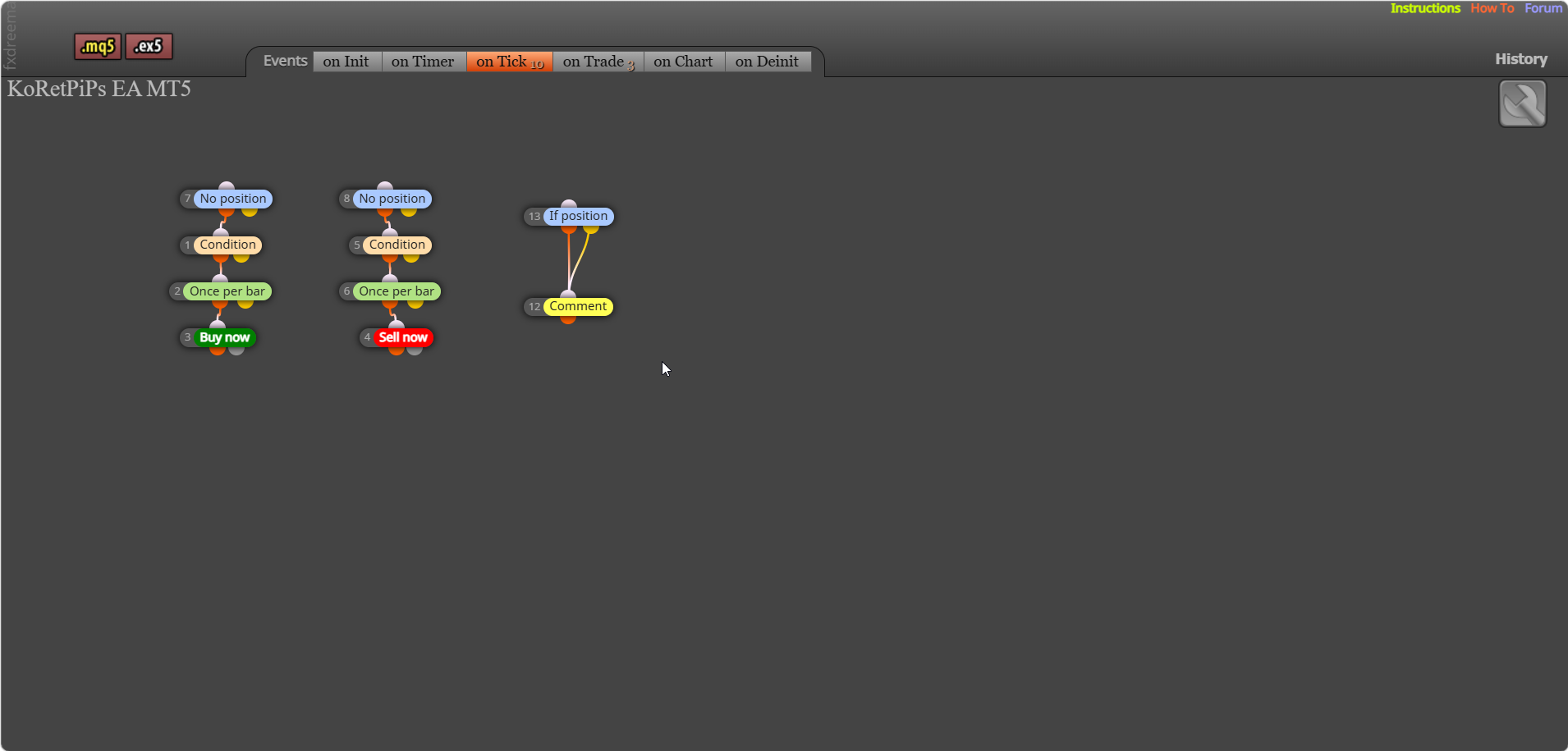Click the number 3 badge beside Buy now

point(187,337)
